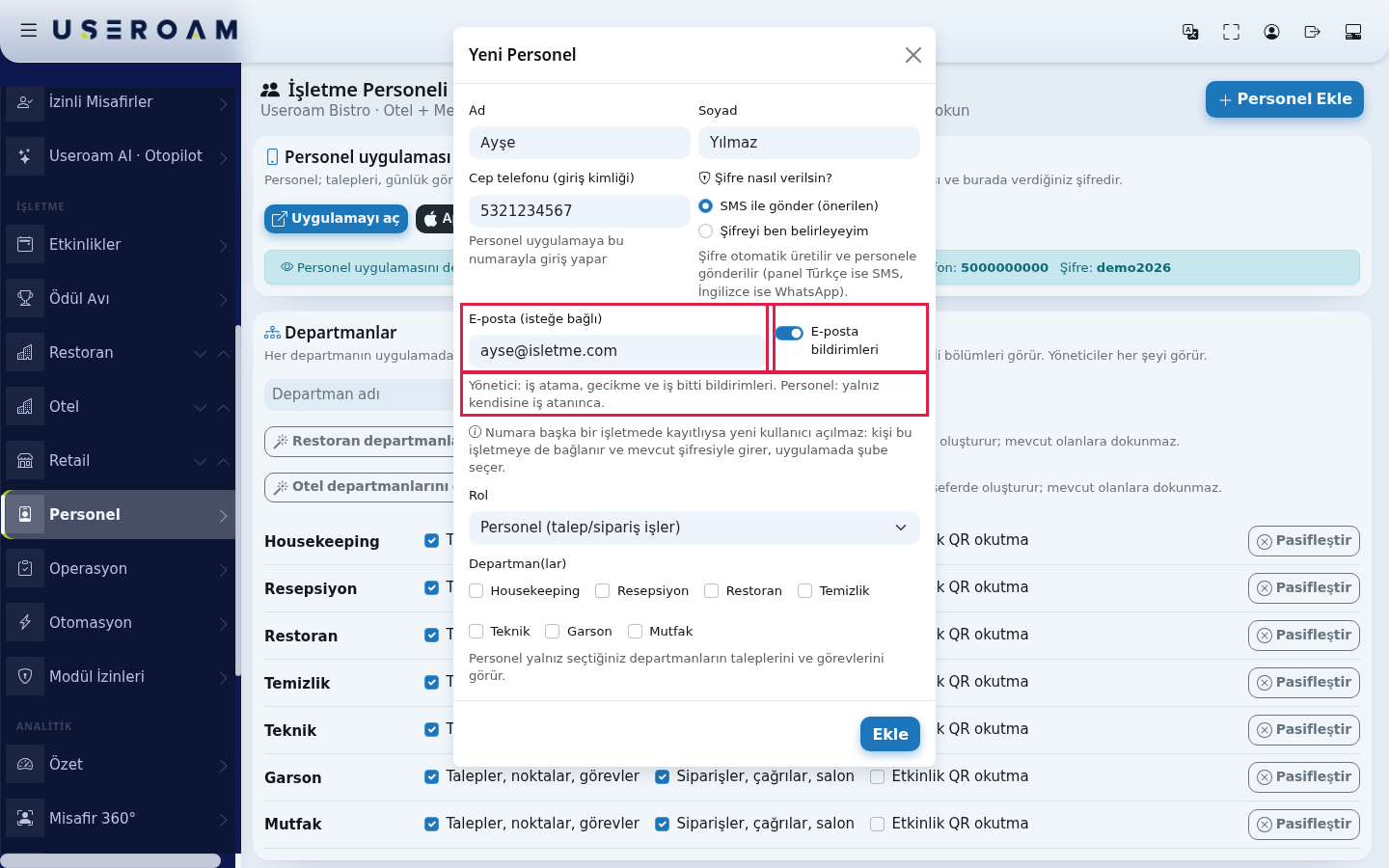Click the İzinli Misafirler sidebar icon
The height and width of the screenshot is (868, 1389).
(25, 102)
